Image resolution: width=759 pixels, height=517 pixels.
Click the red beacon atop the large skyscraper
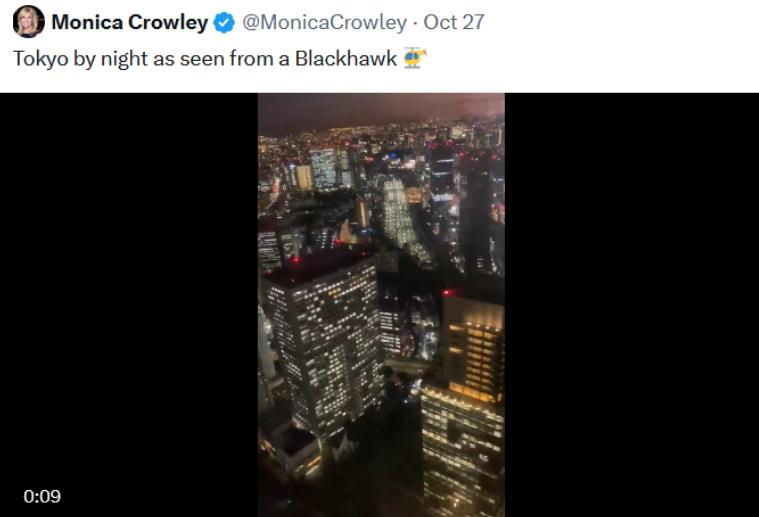pos(295,260)
